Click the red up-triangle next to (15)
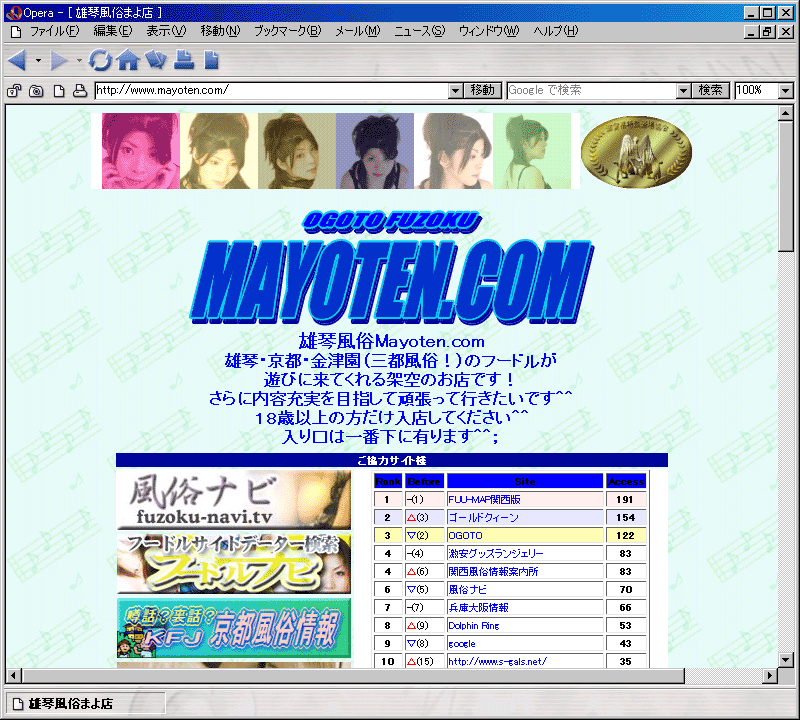 [411, 662]
